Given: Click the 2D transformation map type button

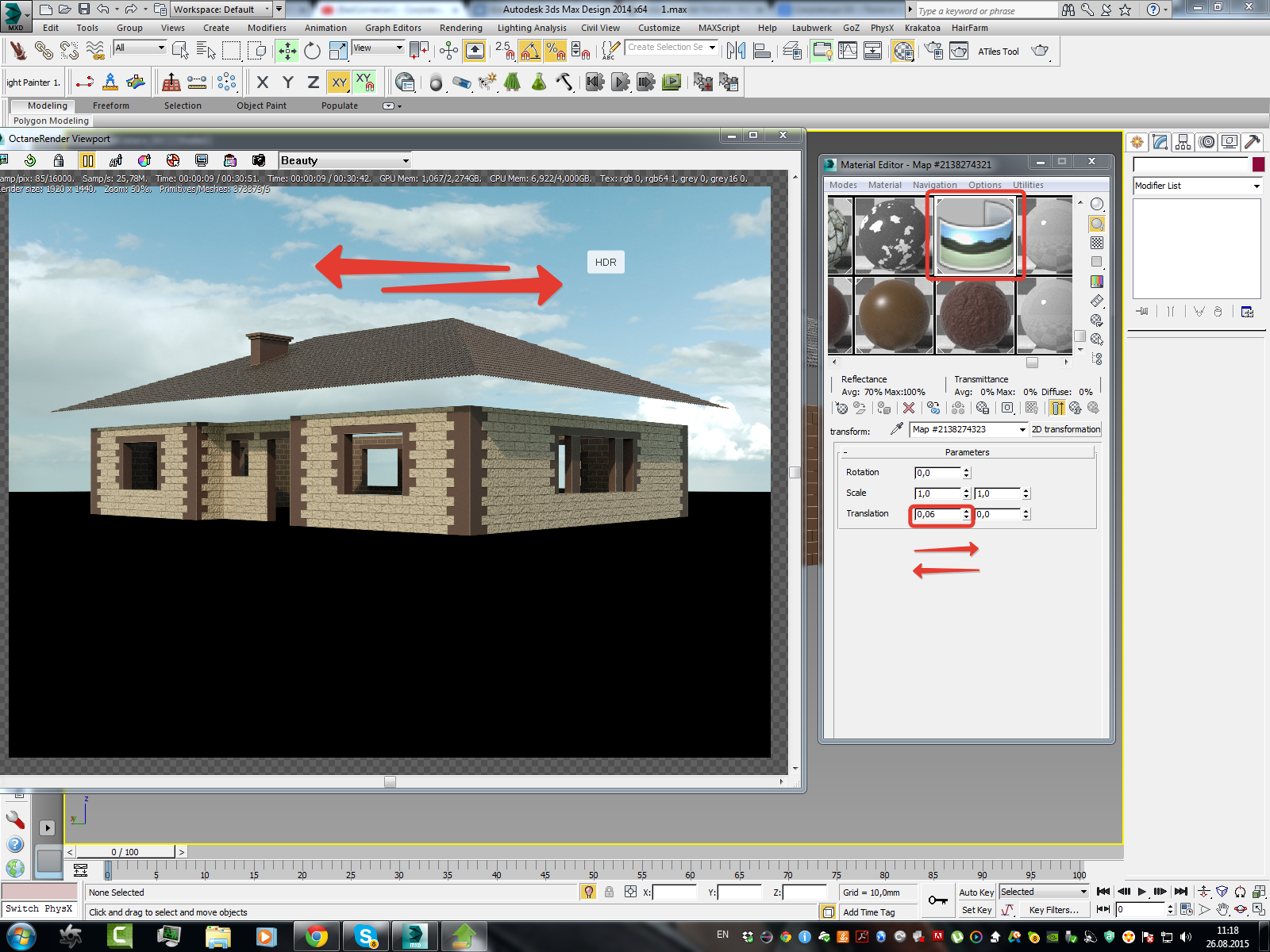Looking at the screenshot, I should pyautogui.click(x=1066, y=429).
